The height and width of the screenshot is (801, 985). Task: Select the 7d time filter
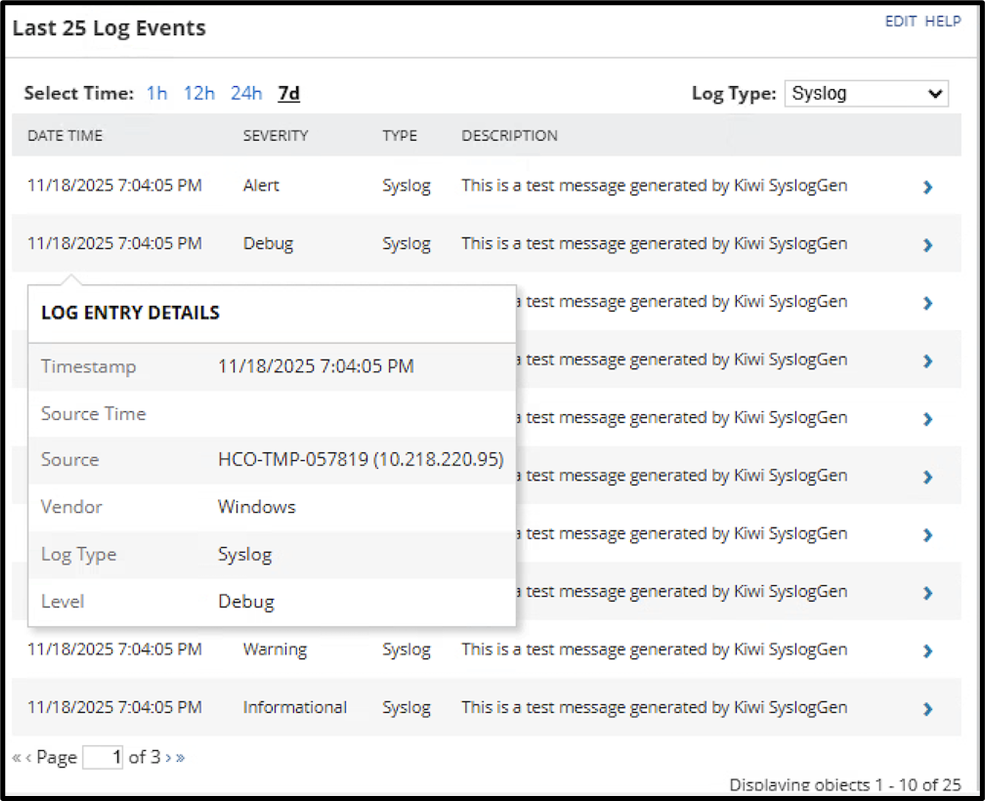click(x=288, y=93)
